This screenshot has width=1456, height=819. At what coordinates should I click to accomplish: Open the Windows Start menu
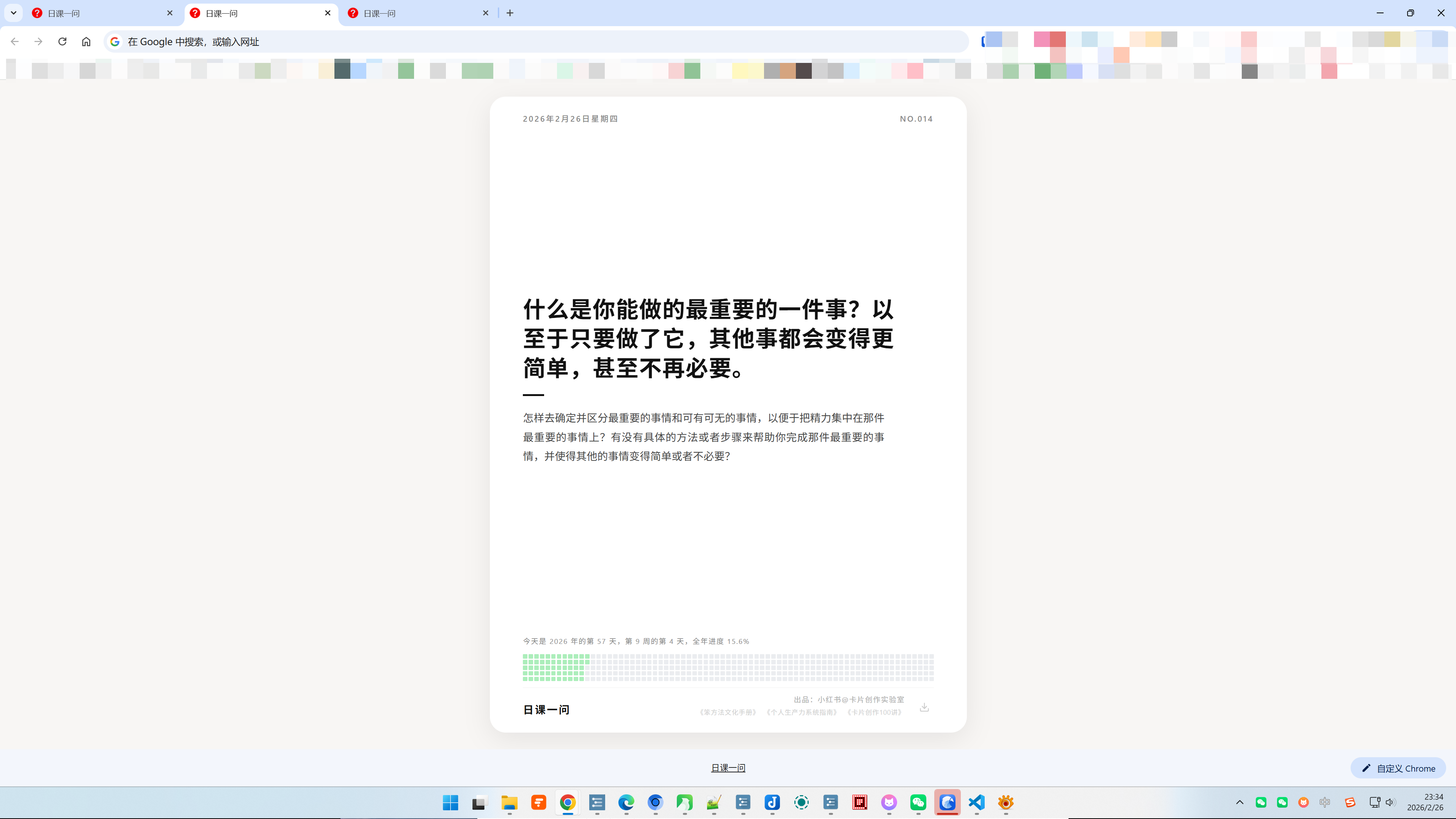click(x=450, y=803)
